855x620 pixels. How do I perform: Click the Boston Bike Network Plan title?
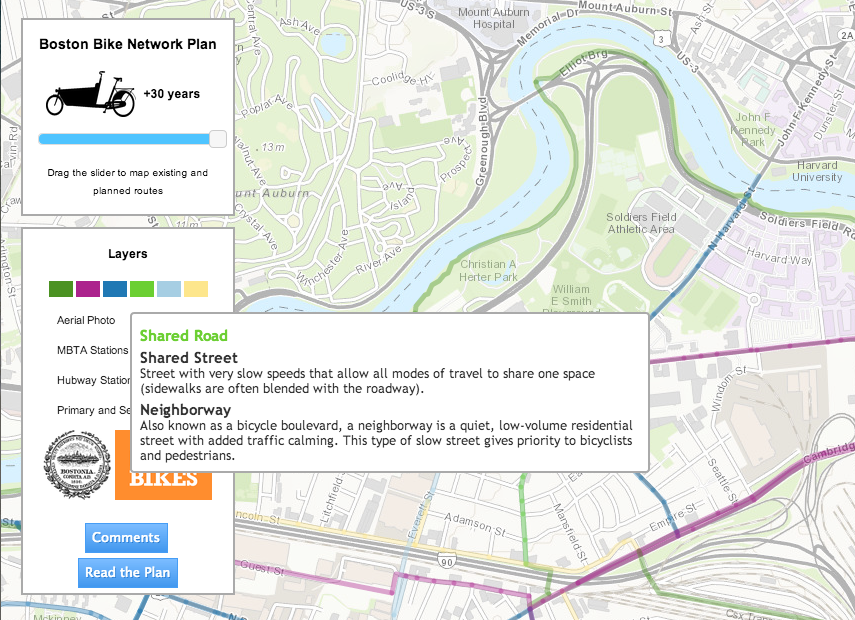click(x=128, y=44)
